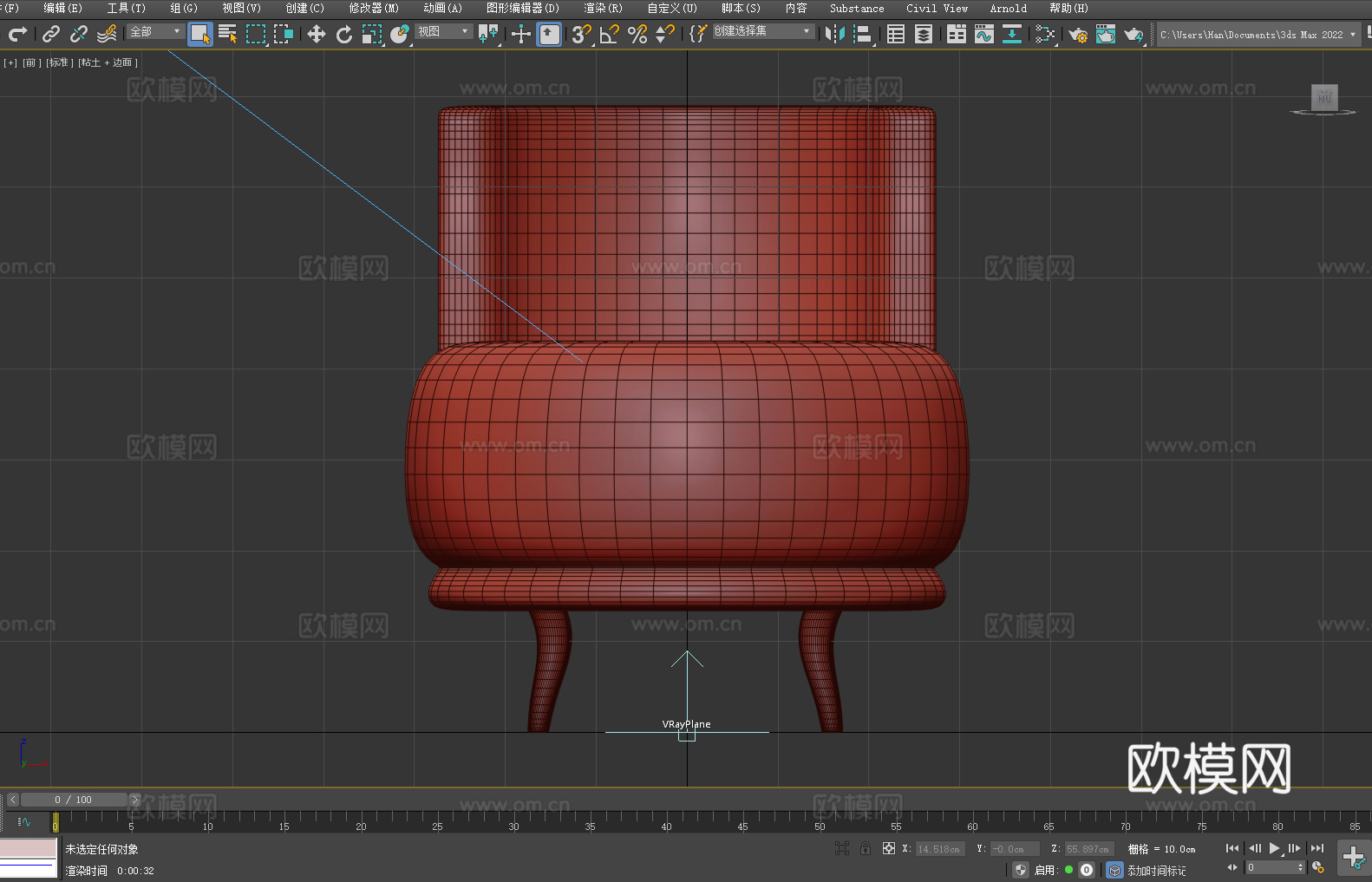1372x882 pixels.
Task: Toggle Absolute/Offset transform type-in mode
Action: (888, 848)
